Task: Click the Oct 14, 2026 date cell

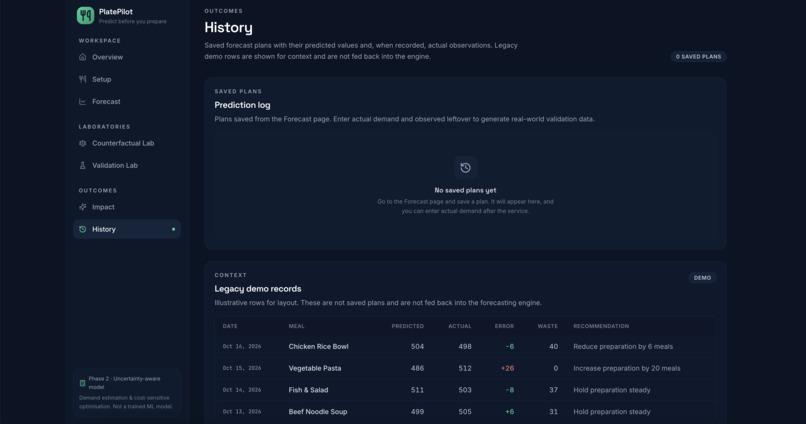Action: coord(242,390)
